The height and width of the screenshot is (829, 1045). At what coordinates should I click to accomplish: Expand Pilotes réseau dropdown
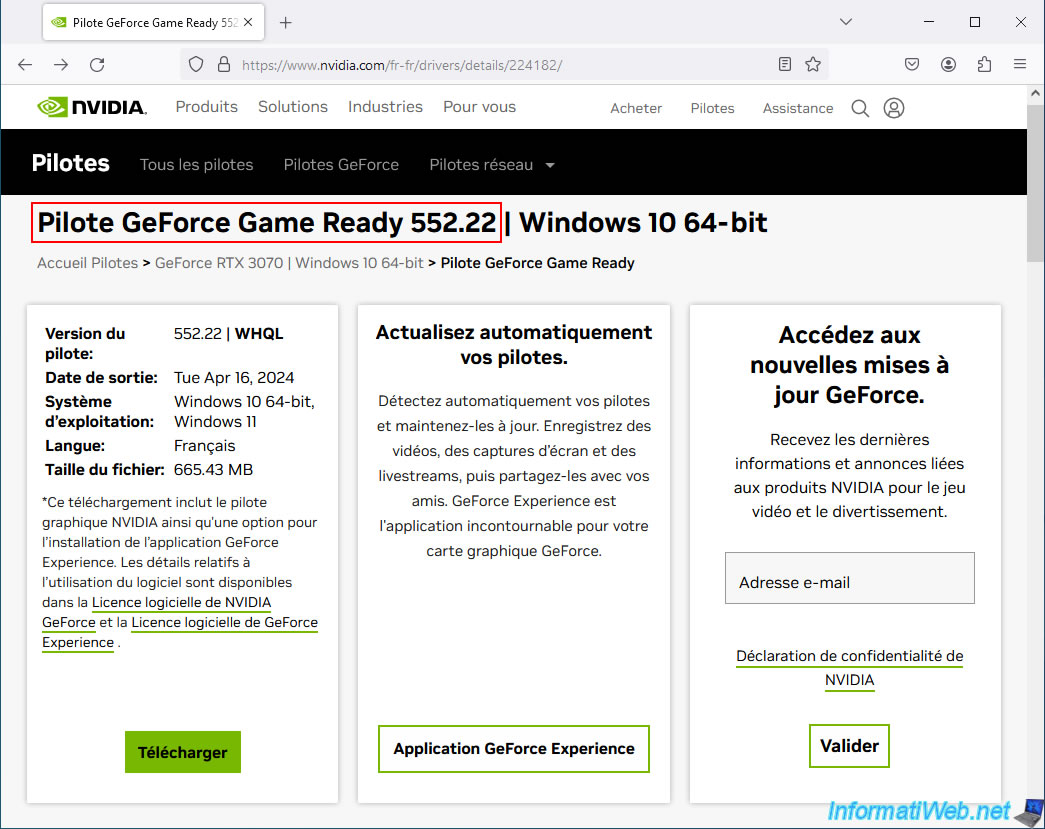click(x=491, y=165)
